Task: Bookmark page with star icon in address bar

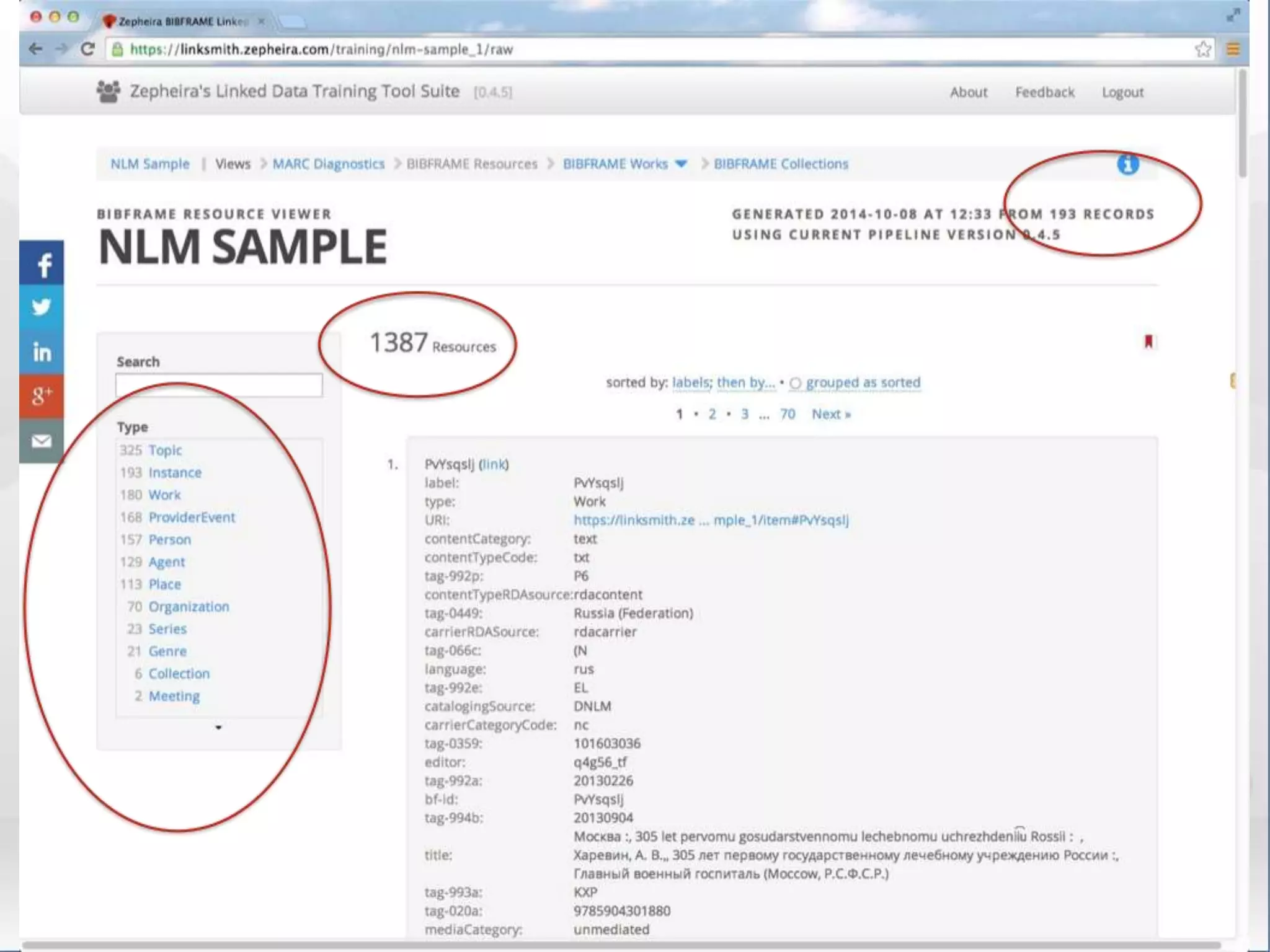Action: point(1202,49)
